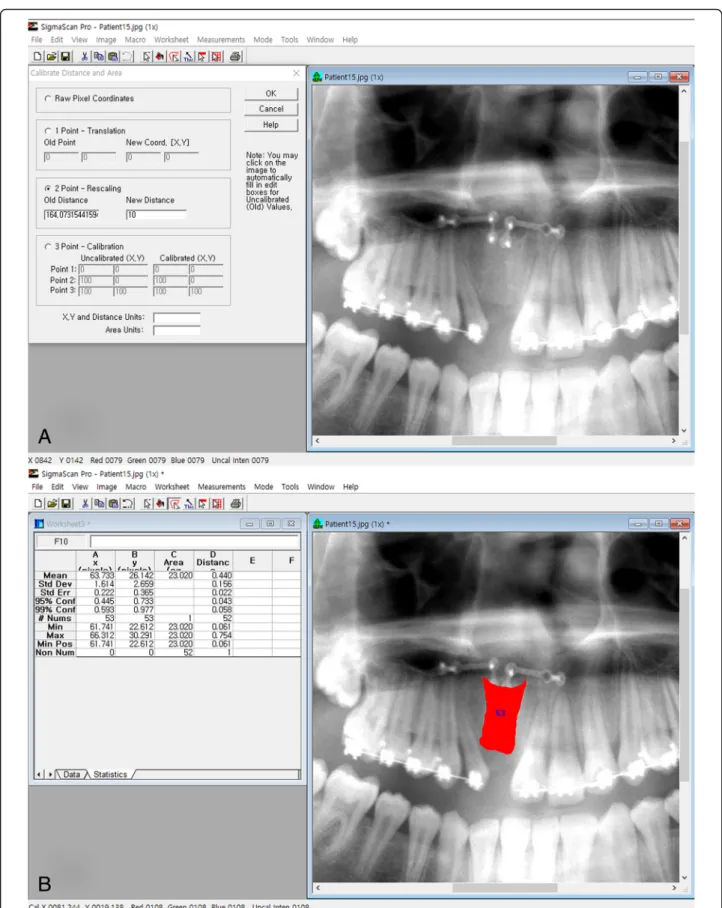Select Raw Pixel Coordinates radio option
This screenshot has height=908, width=722.
pyautogui.click(x=47, y=98)
